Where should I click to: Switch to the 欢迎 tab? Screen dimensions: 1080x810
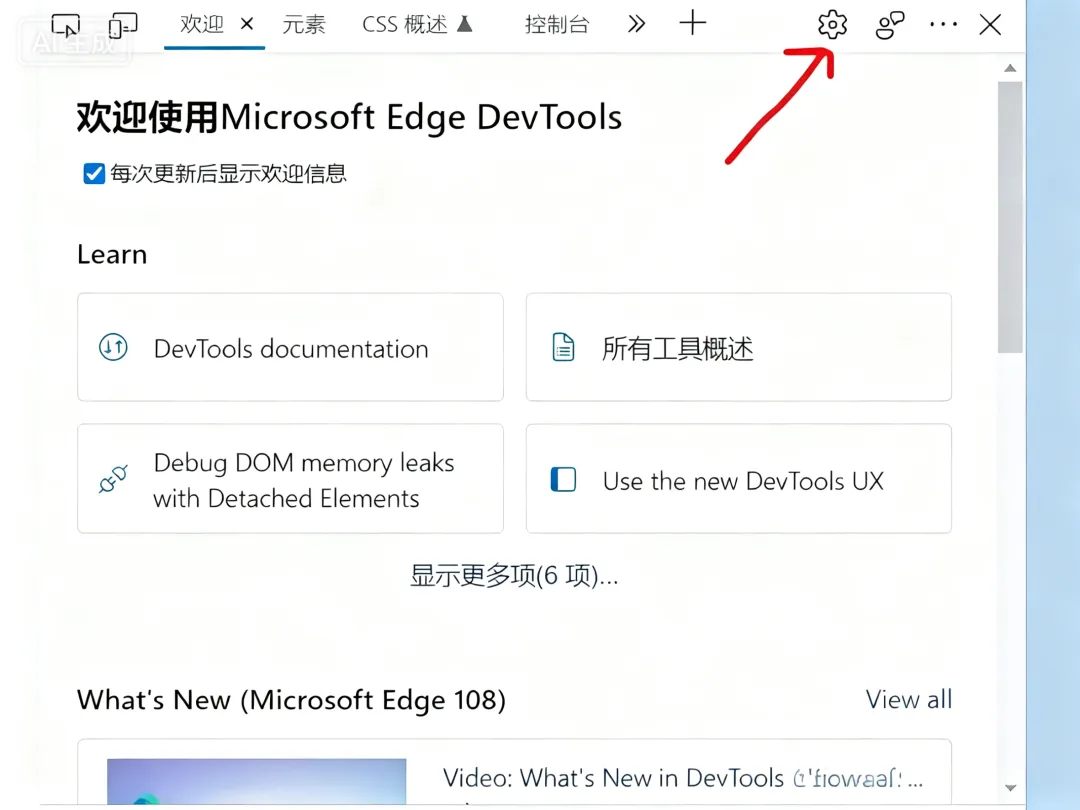point(202,25)
